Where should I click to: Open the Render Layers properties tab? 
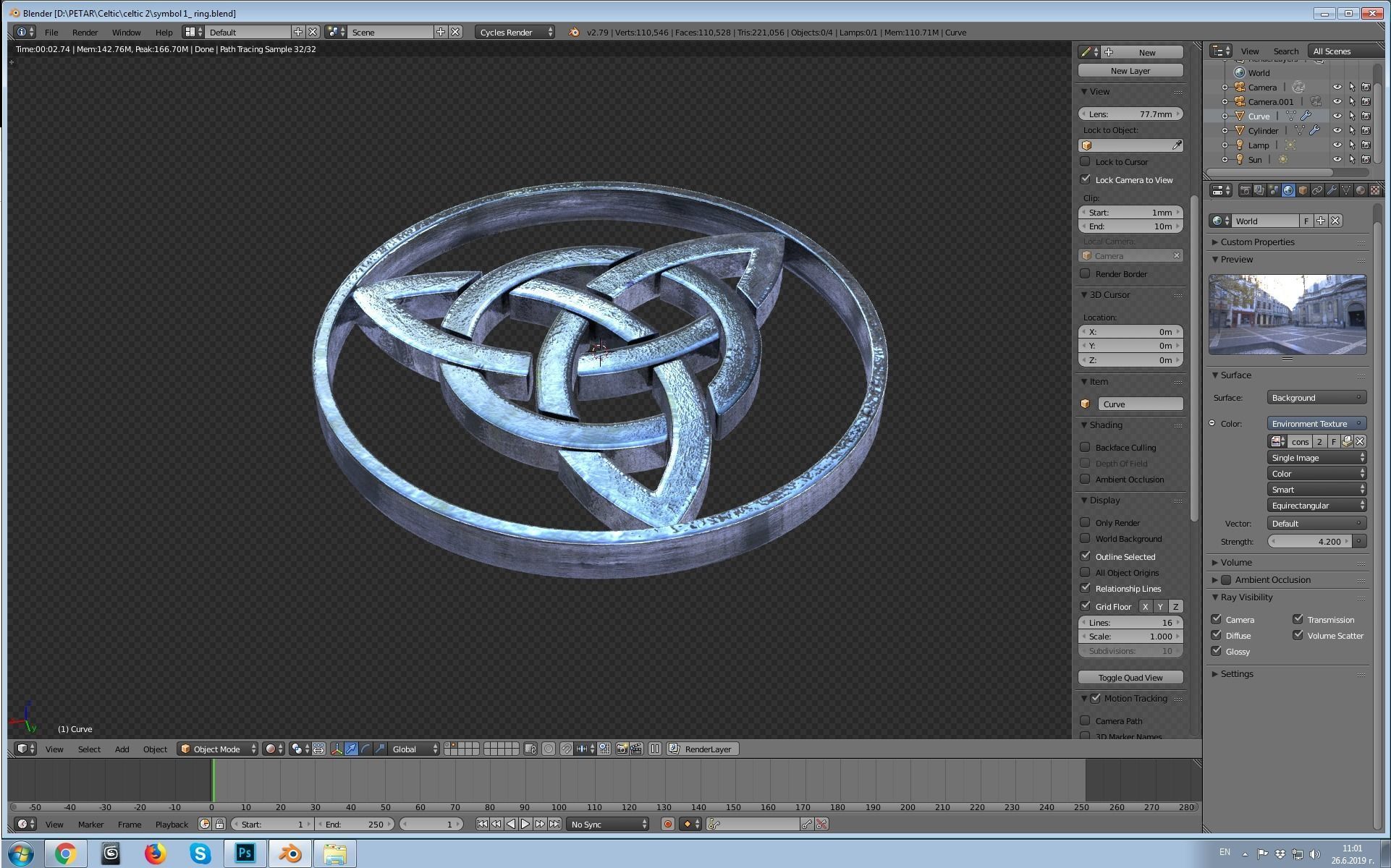(x=1259, y=190)
